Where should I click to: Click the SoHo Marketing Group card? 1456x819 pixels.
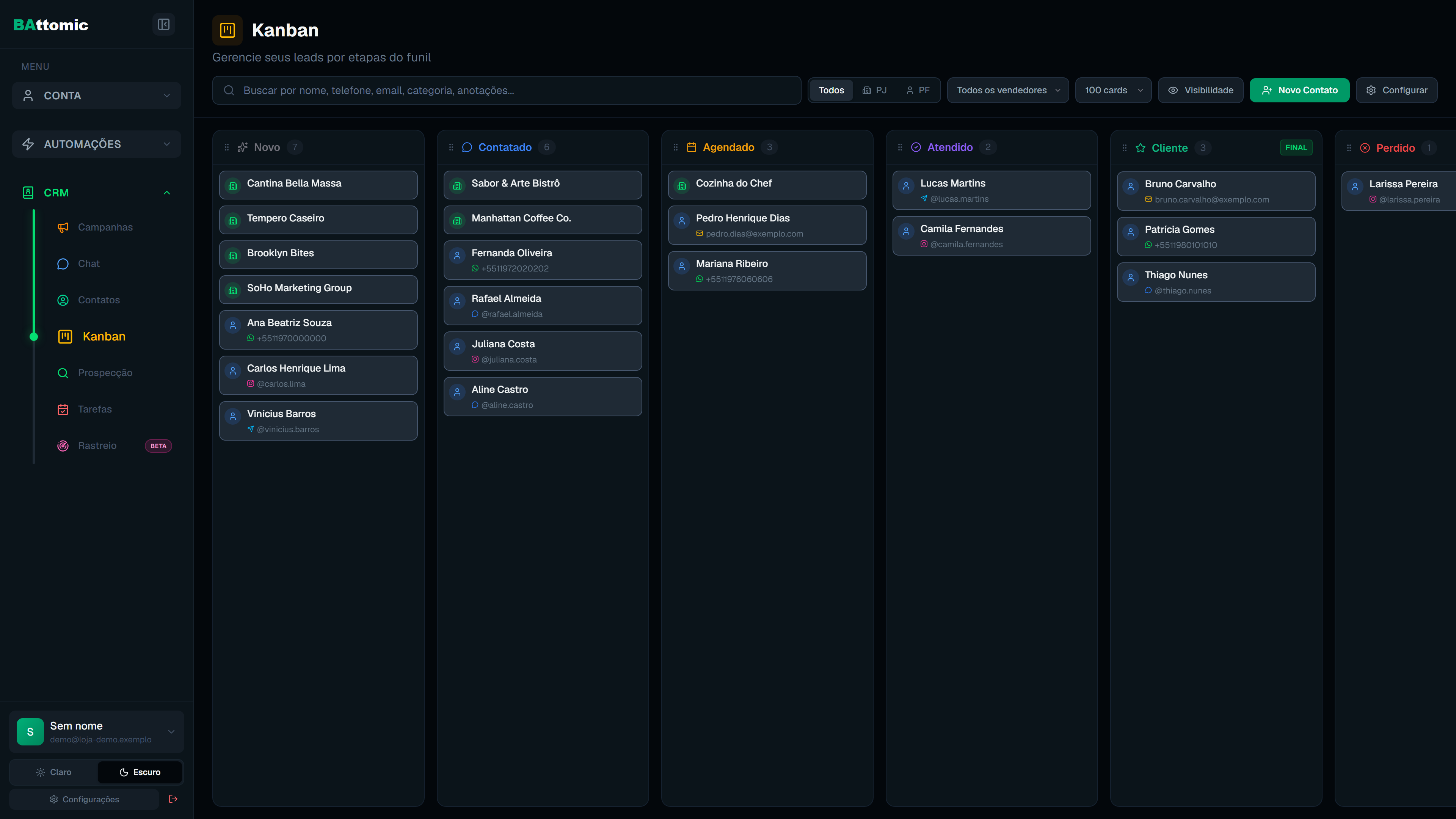coord(318,289)
